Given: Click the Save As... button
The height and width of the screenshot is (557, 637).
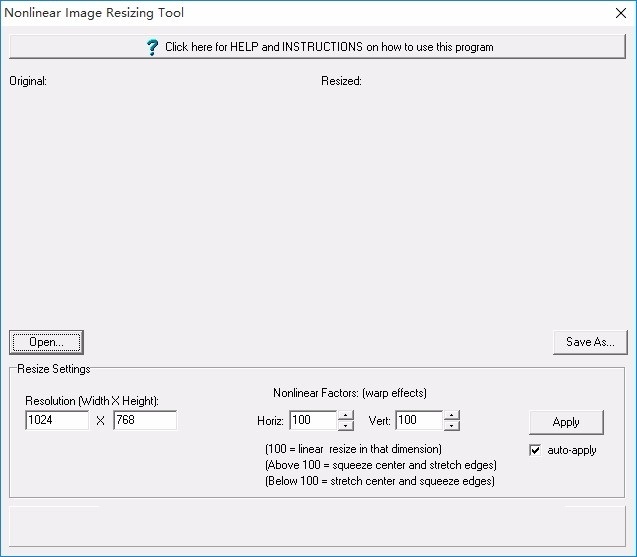Looking at the screenshot, I should 590,342.
